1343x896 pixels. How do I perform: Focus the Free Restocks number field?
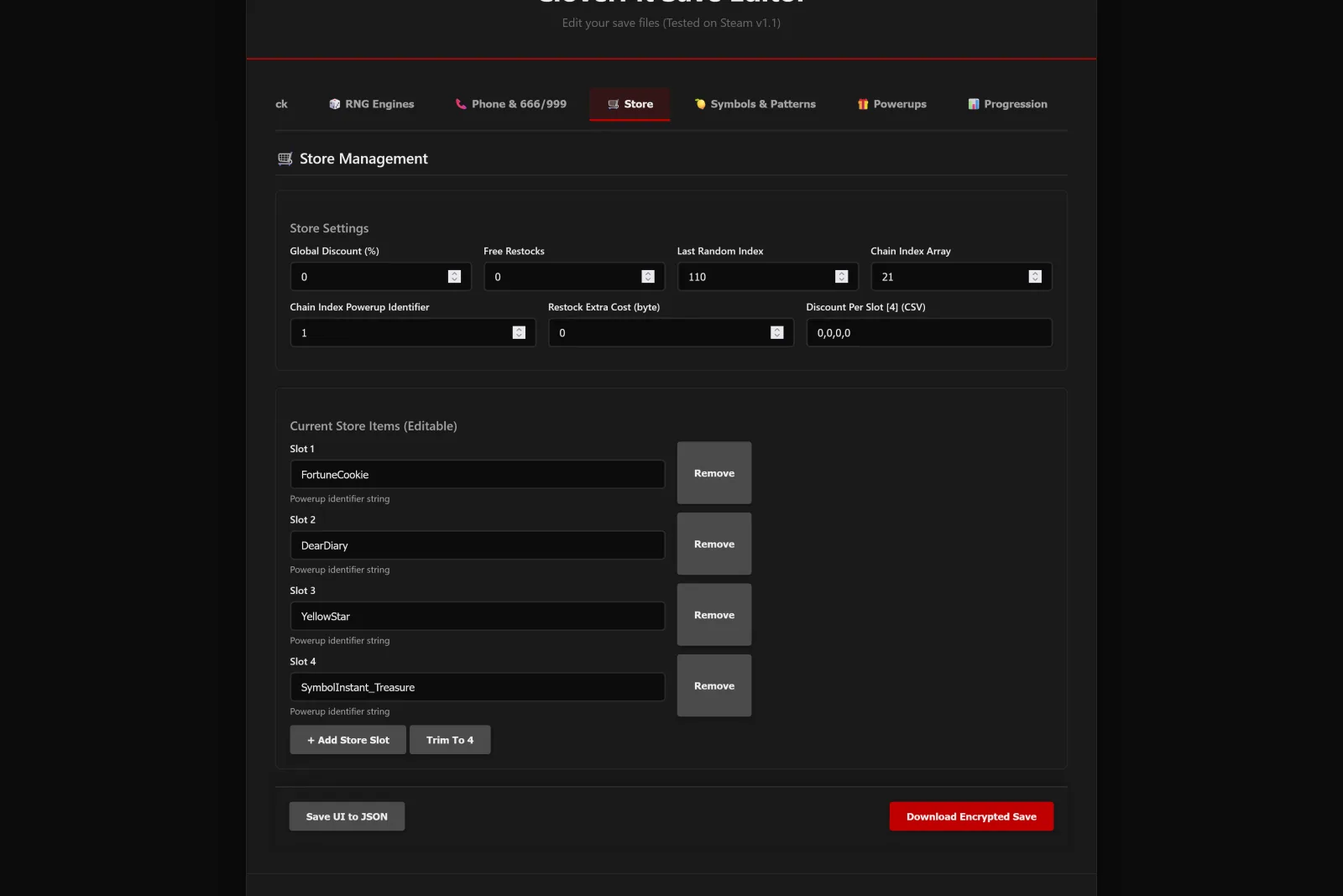574,277
